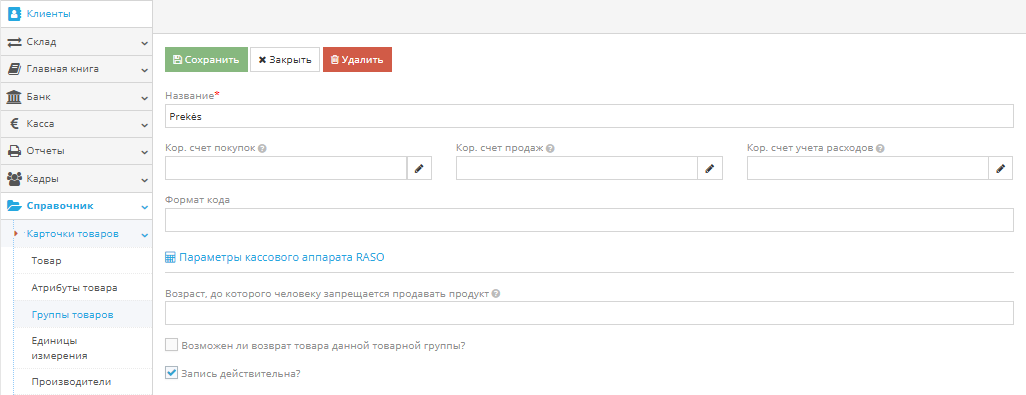
Task: Edit Кор. счет учета расходов pencil icon
Action: (1000, 169)
